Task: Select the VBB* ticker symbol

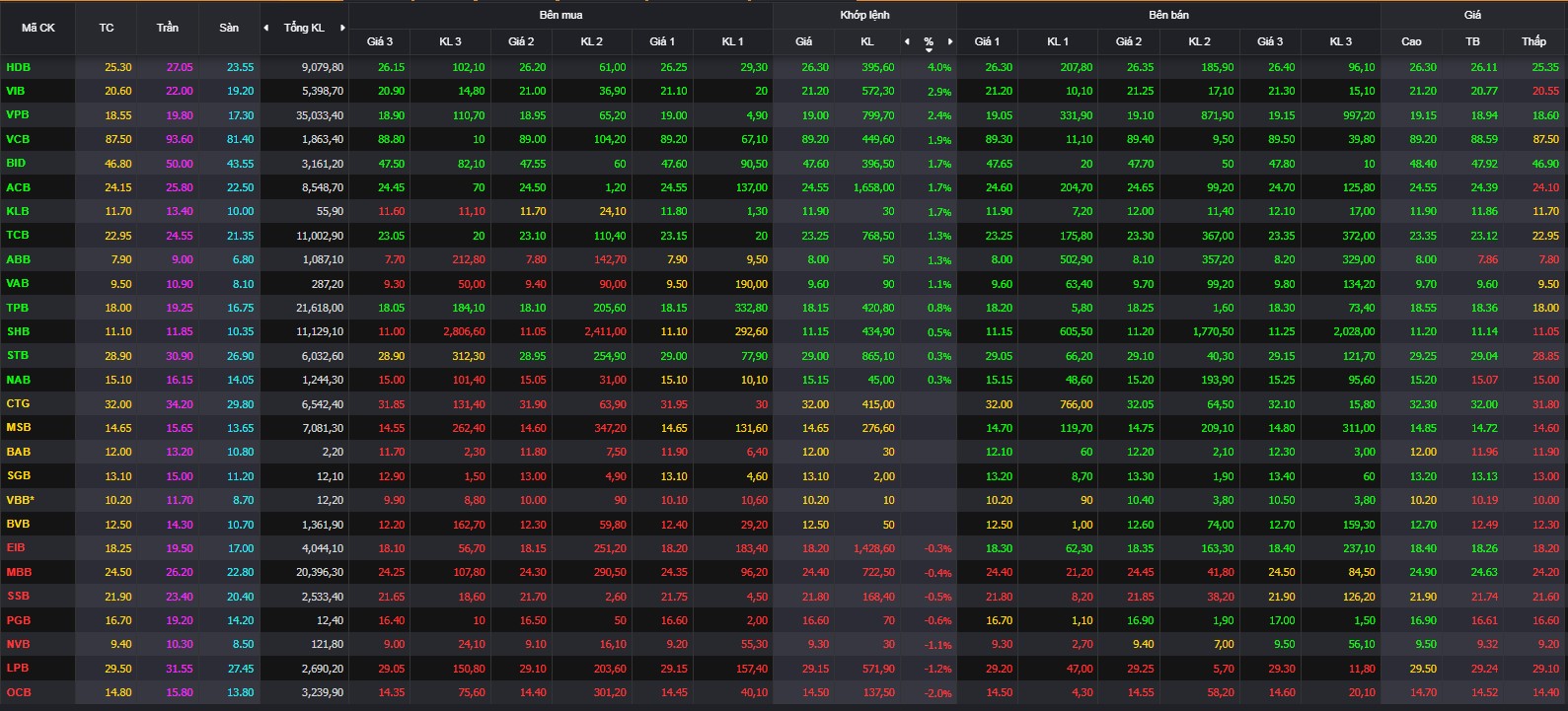Action: tap(20, 500)
